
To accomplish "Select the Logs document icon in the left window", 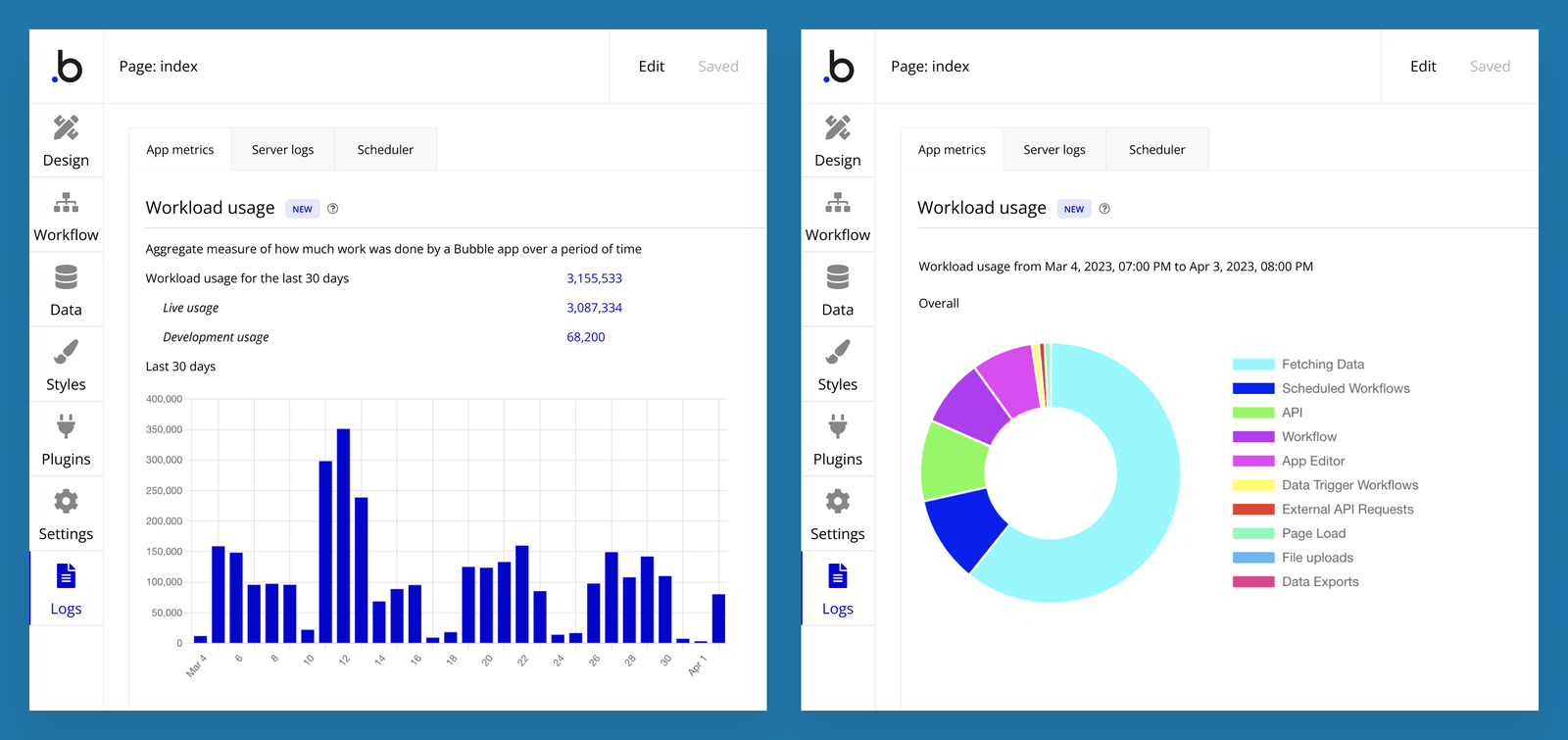I will point(66,575).
